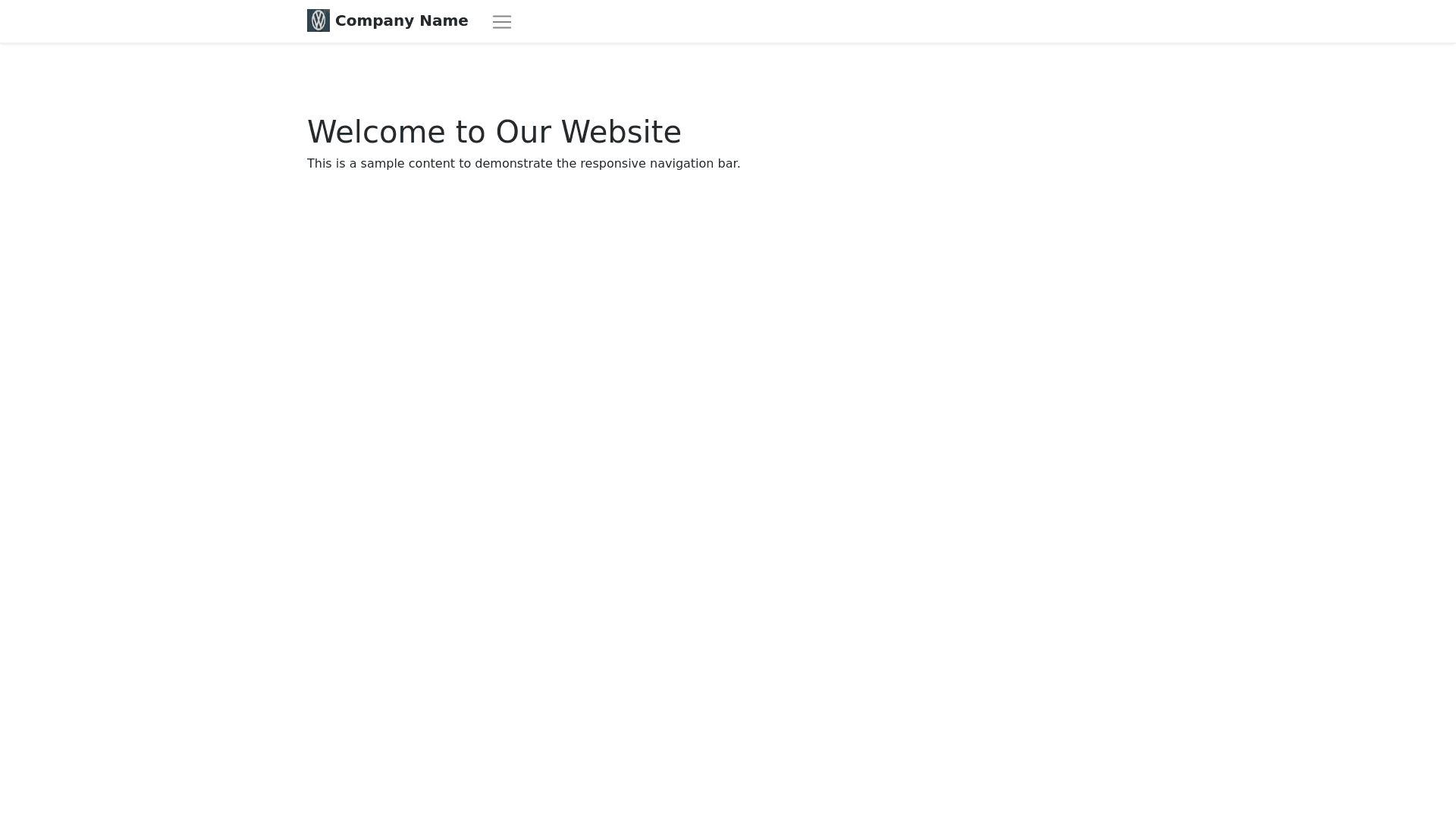Click the word 'Name' in the brand
Image resolution: width=1456 pixels, height=819 pixels.
click(x=444, y=21)
